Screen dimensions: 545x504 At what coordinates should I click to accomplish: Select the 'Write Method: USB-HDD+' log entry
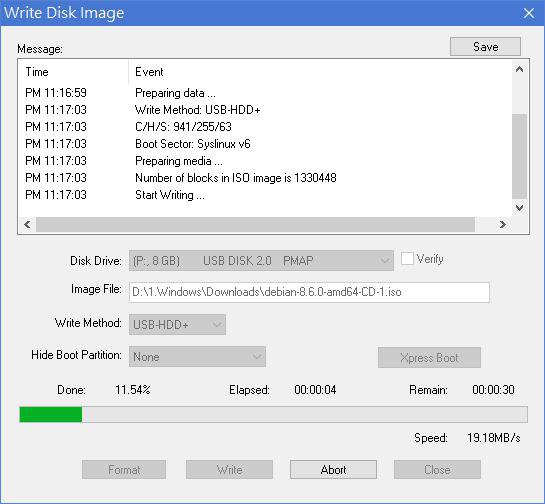click(265, 110)
